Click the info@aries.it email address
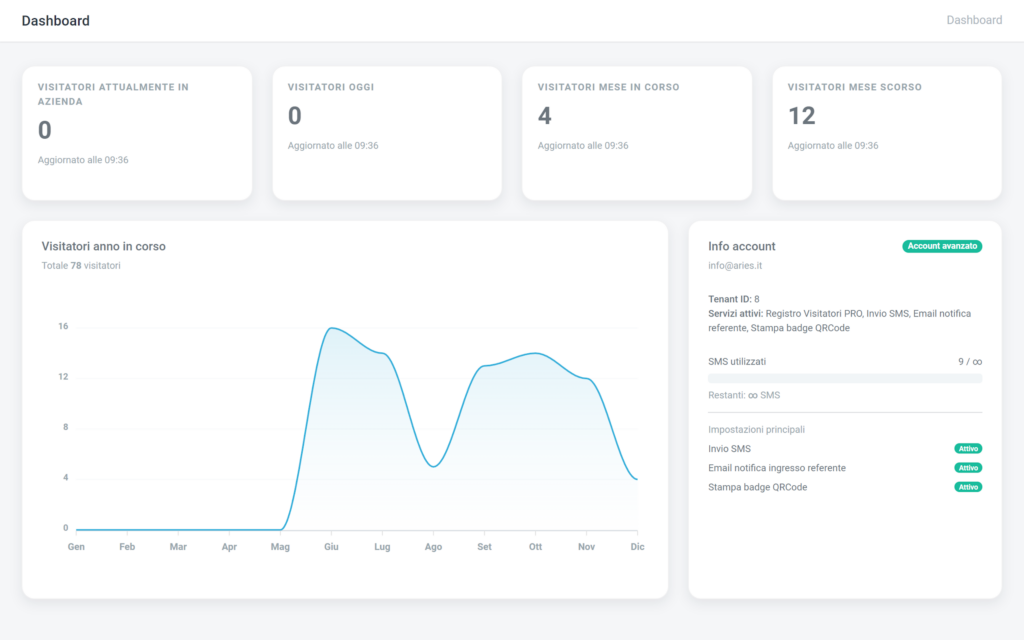 (735, 266)
